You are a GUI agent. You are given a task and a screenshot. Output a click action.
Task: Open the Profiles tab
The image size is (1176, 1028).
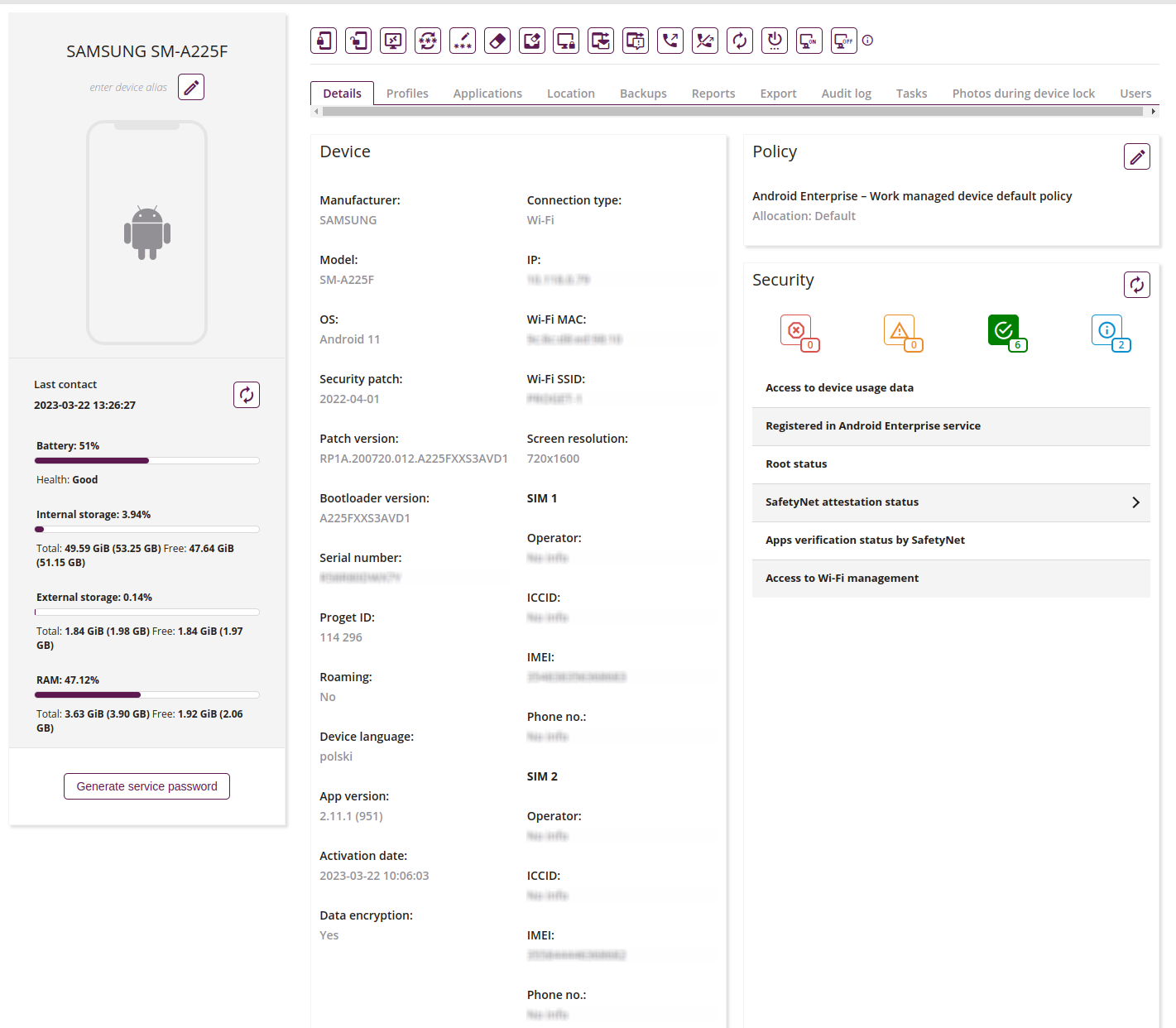(407, 94)
